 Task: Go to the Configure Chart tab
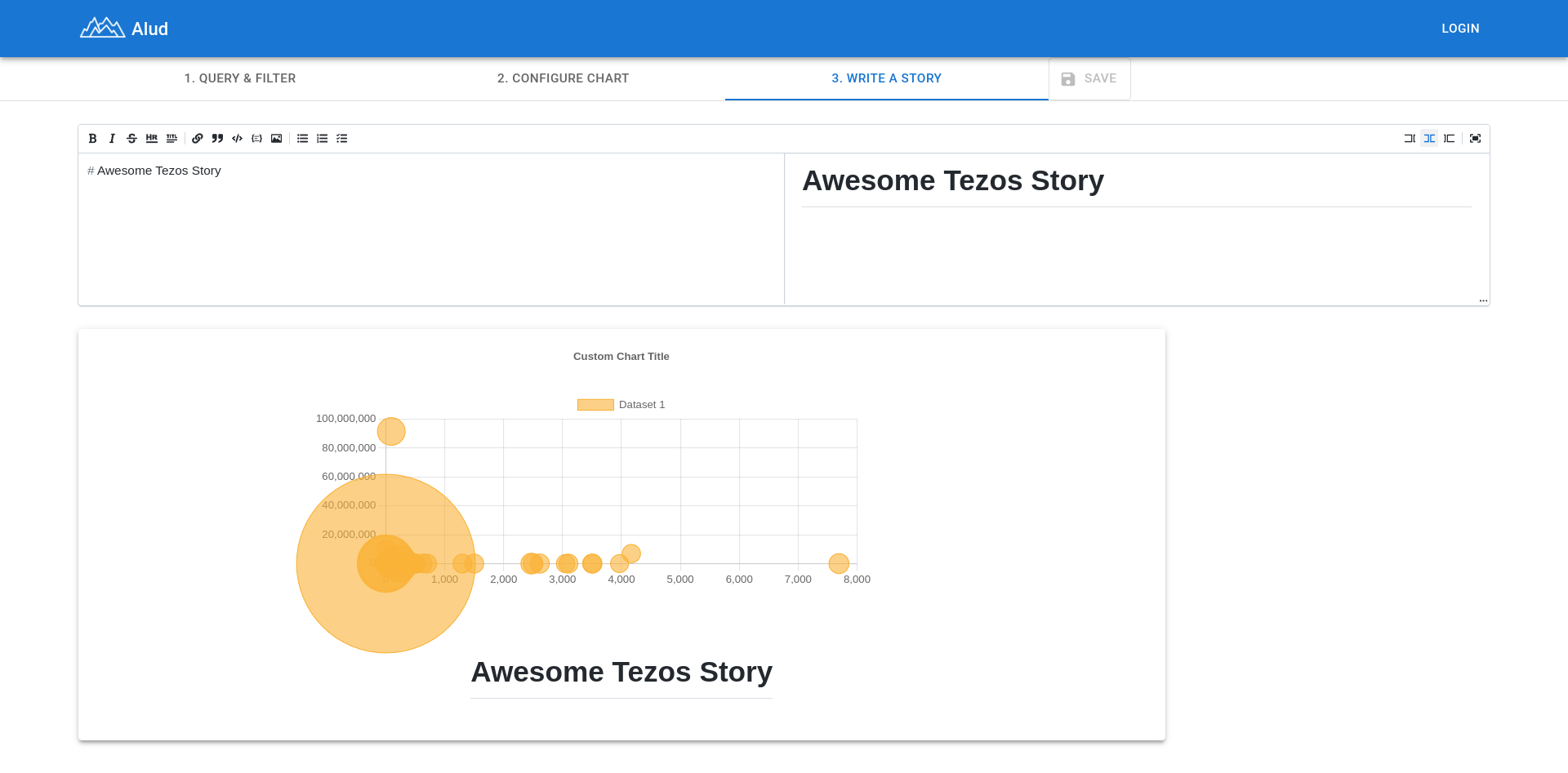(563, 78)
